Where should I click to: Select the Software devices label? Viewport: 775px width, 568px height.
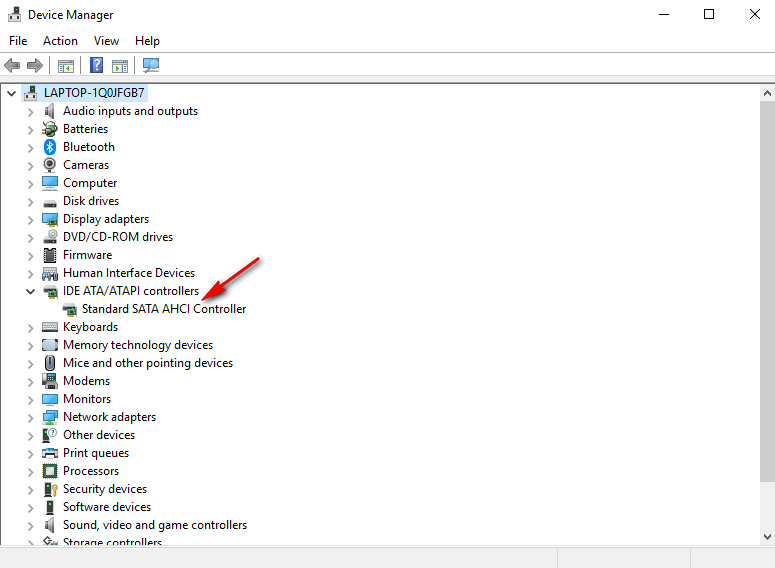(107, 507)
